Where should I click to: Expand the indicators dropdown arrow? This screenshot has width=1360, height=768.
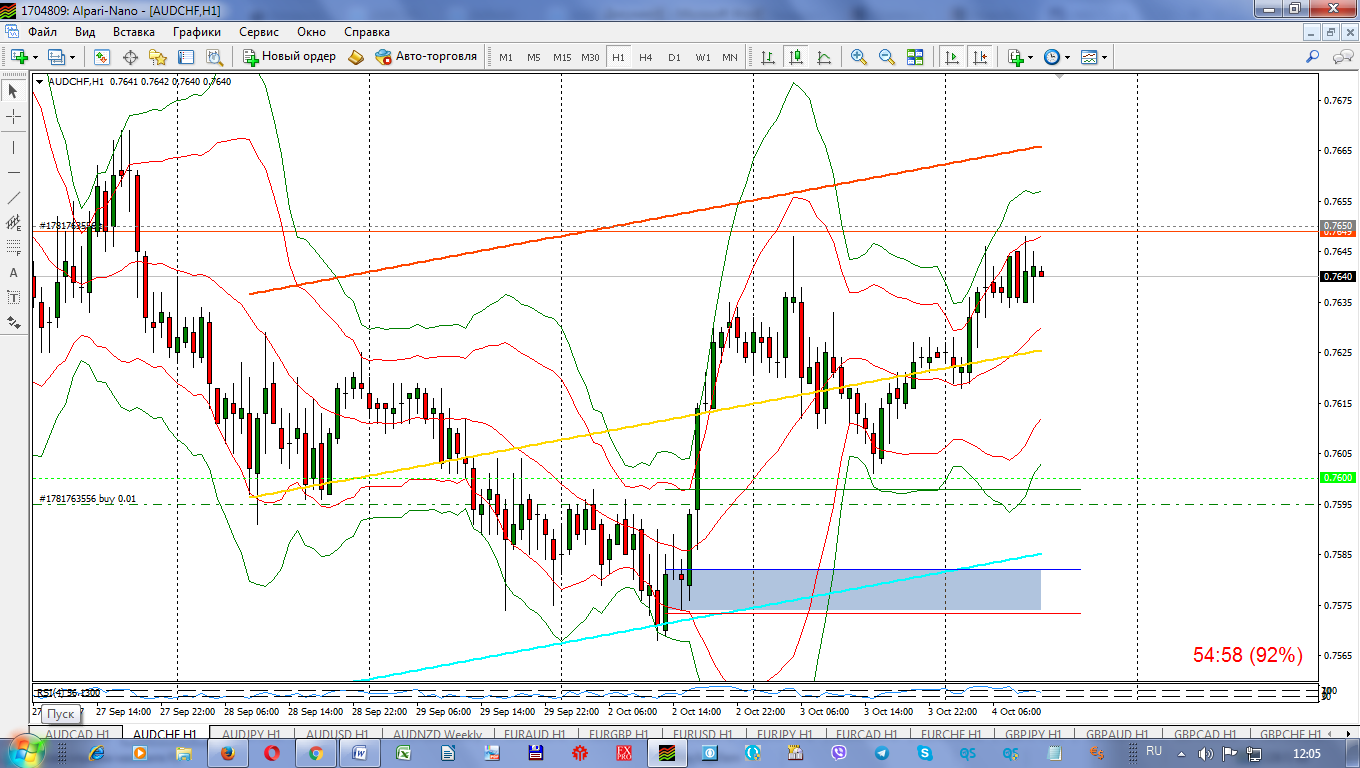(1031, 57)
